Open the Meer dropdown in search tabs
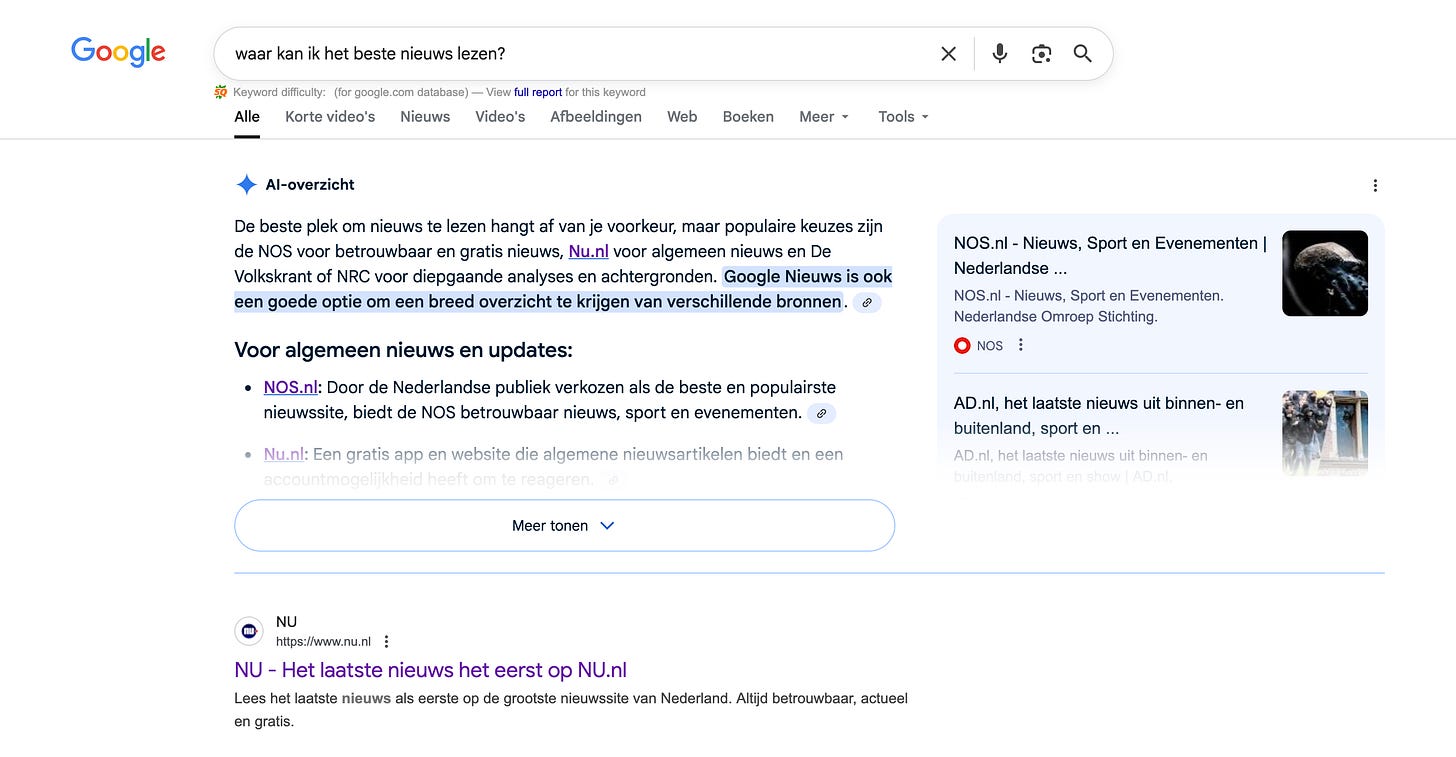 824,116
